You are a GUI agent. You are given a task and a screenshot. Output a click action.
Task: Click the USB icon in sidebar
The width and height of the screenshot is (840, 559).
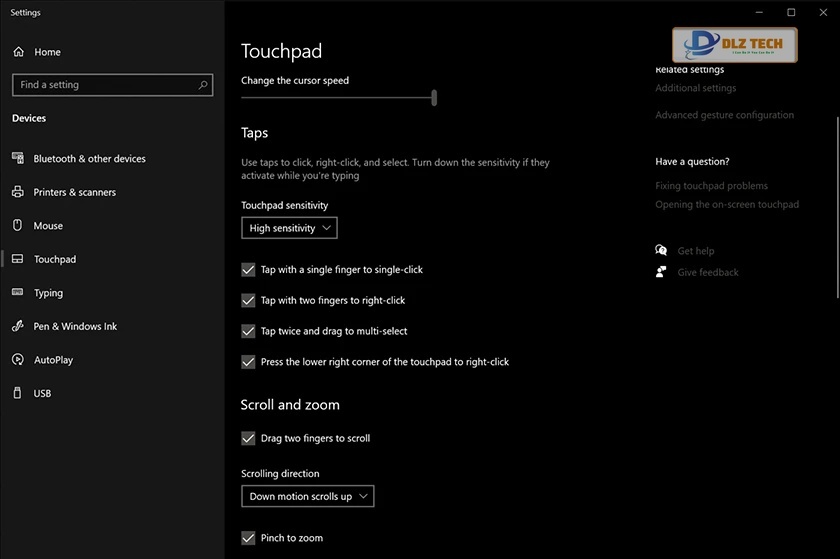(18, 393)
